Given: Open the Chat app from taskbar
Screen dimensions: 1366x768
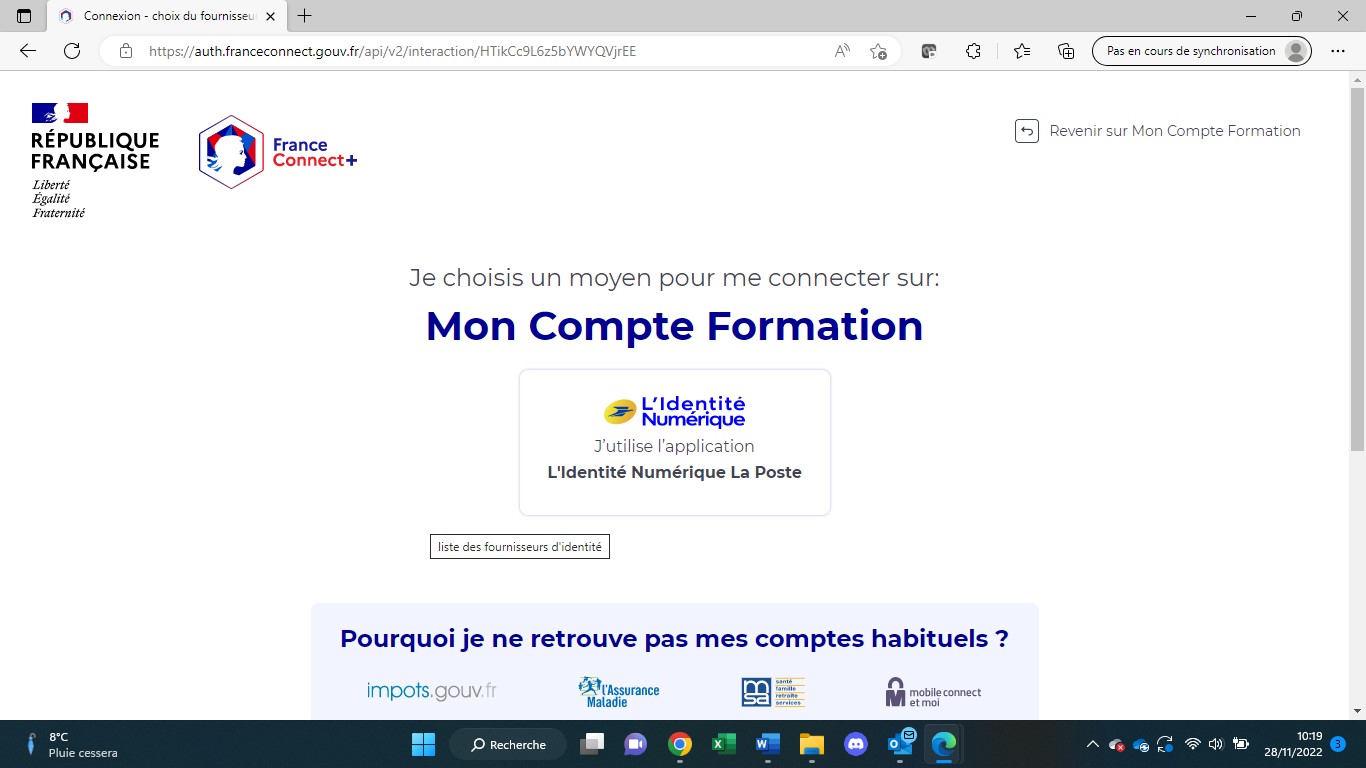Looking at the screenshot, I should [x=635, y=744].
